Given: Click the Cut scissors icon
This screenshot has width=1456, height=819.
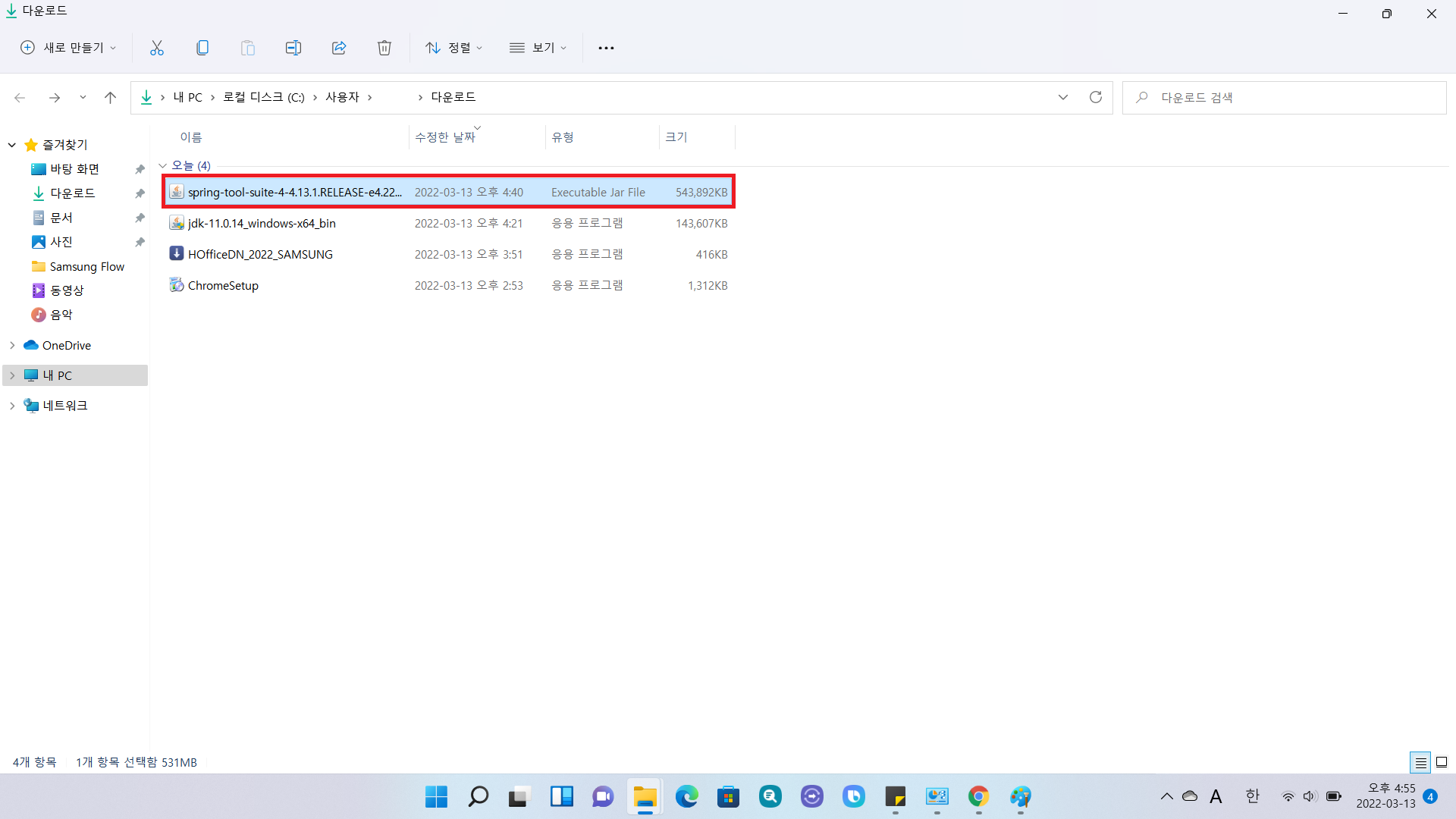Looking at the screenshot, I should pos(157,48).
